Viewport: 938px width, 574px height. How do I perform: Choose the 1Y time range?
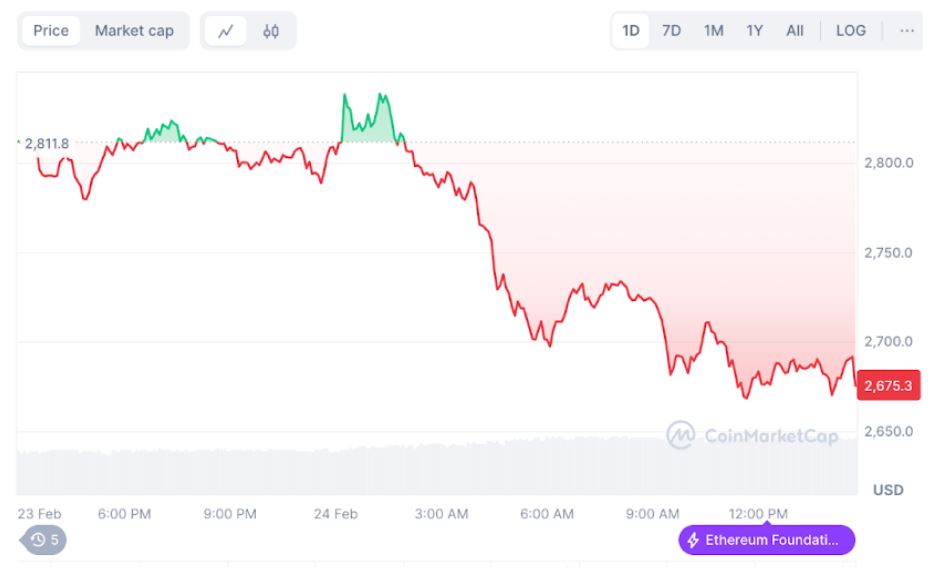click(754, 31)
